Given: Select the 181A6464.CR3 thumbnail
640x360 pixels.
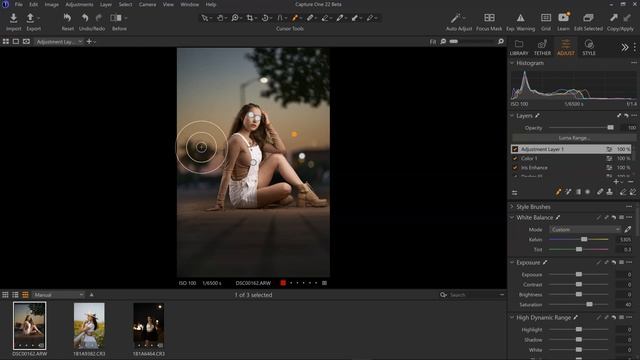Looking at the screenshot, I should (x=149, y=326).
